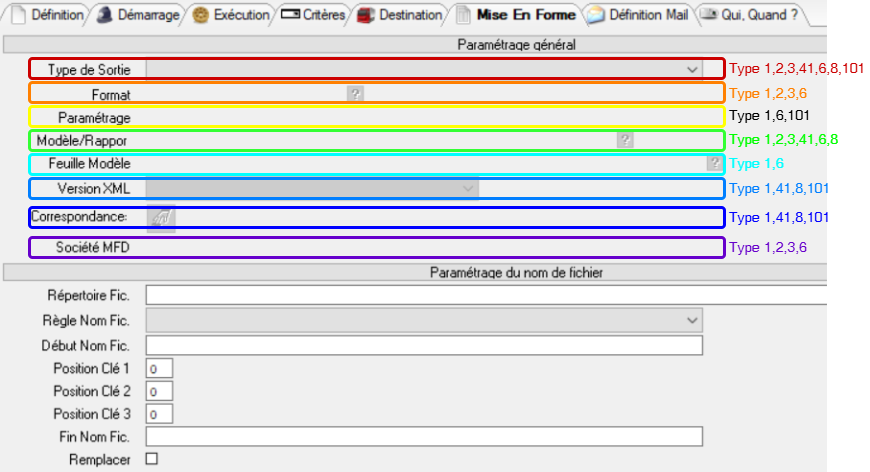This screenshot has width=870, height=472.
Task: Click the Feuille Modèle help icon
Action: pos(714,163)
